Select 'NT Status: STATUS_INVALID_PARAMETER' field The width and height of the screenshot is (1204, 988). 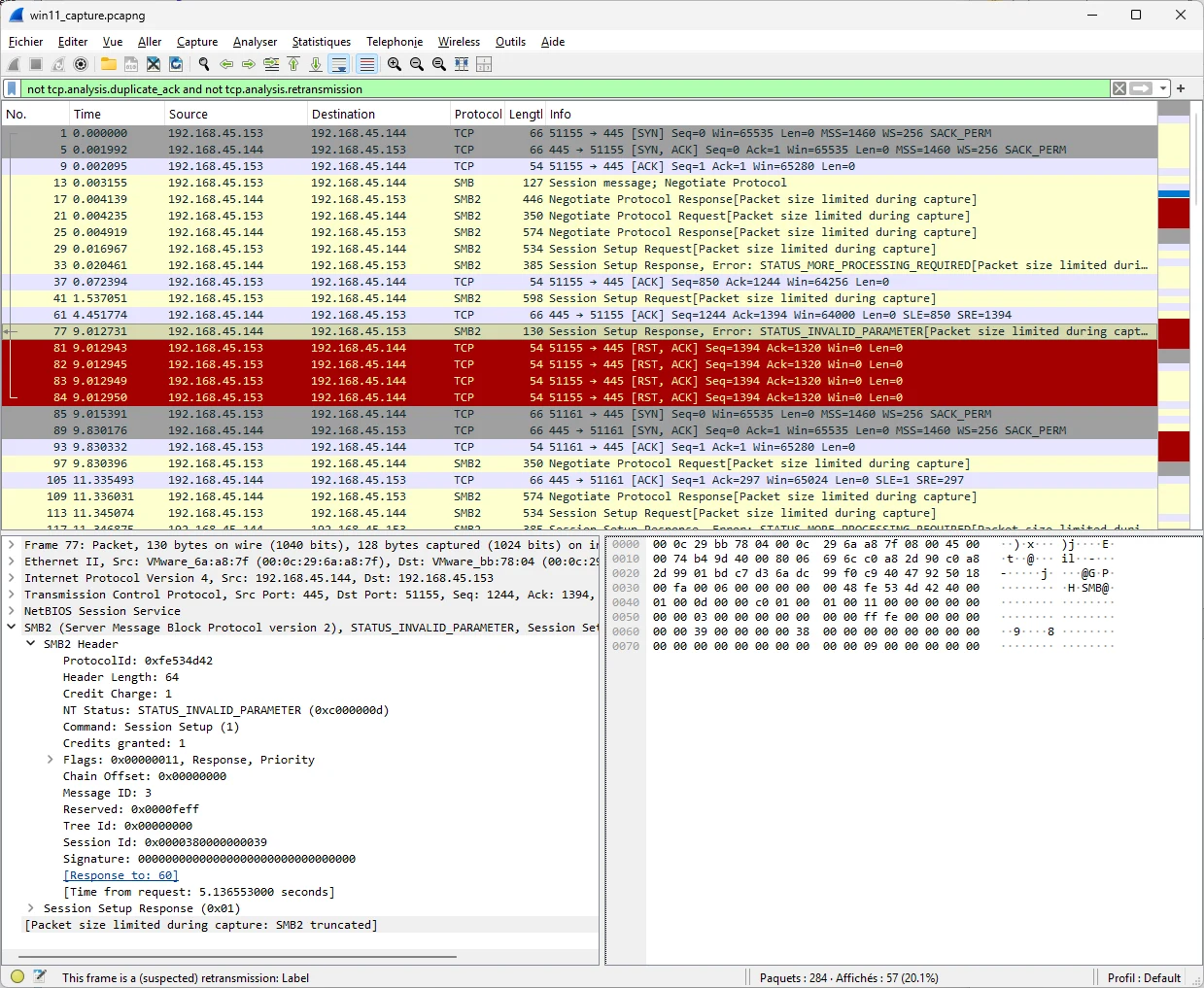(225, 710)
